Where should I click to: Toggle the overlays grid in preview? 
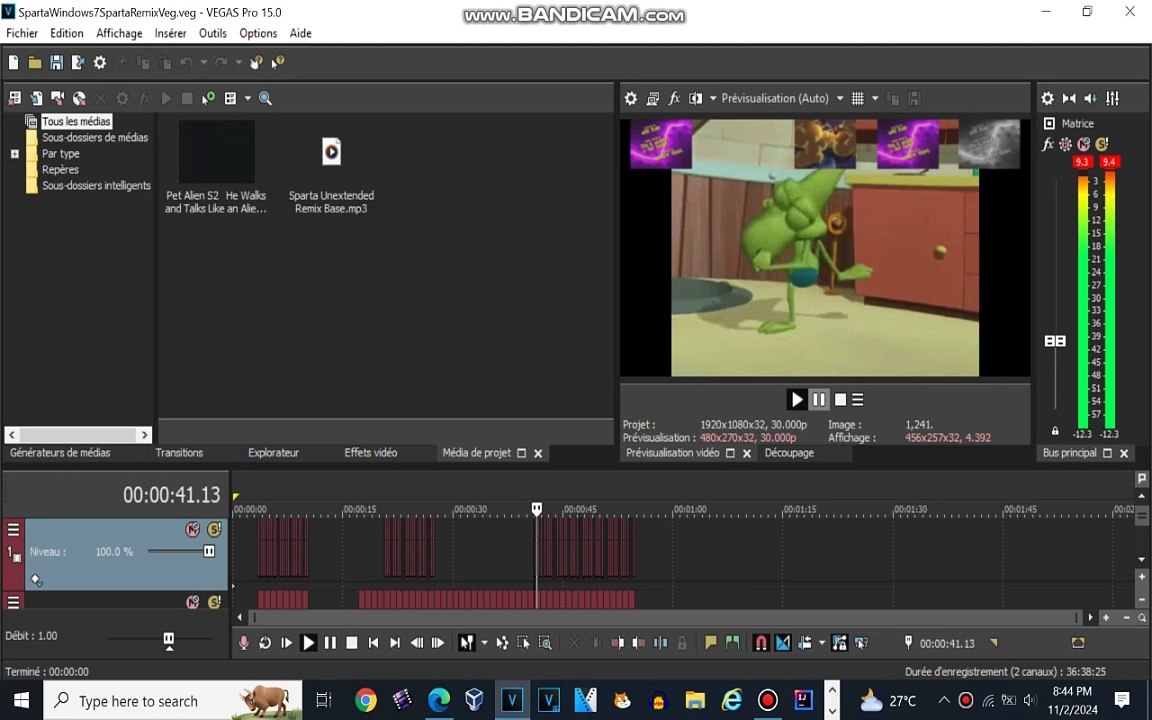pos(857,98)
